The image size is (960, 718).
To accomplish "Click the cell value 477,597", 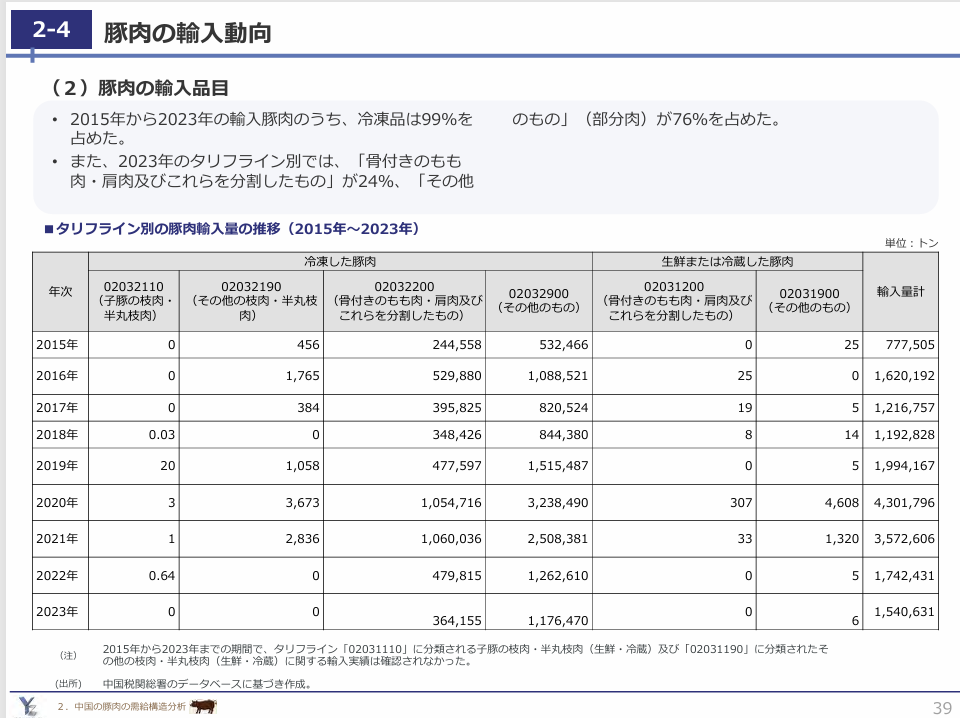I will point(457,465).
